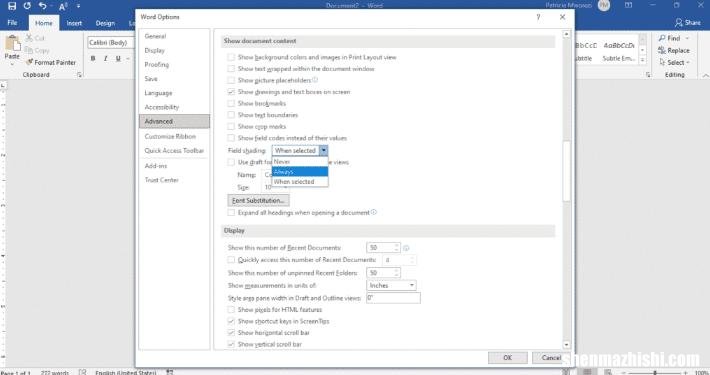710x375 pixels.
Task: Check Show background colors and images
Action: click(231, 57)
